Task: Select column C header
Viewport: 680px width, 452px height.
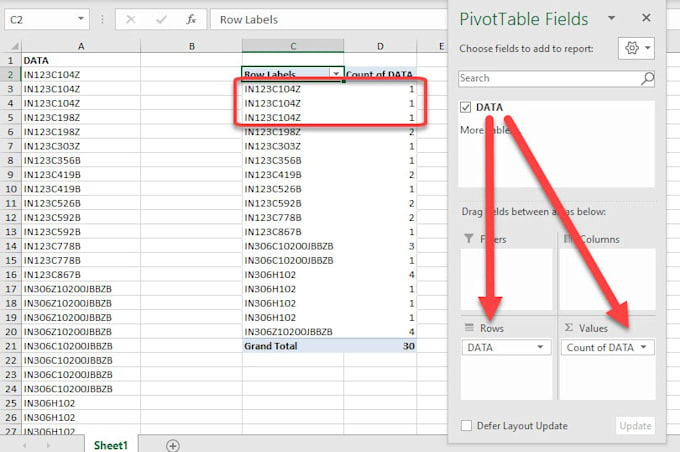Action: [x=293, y=46]
